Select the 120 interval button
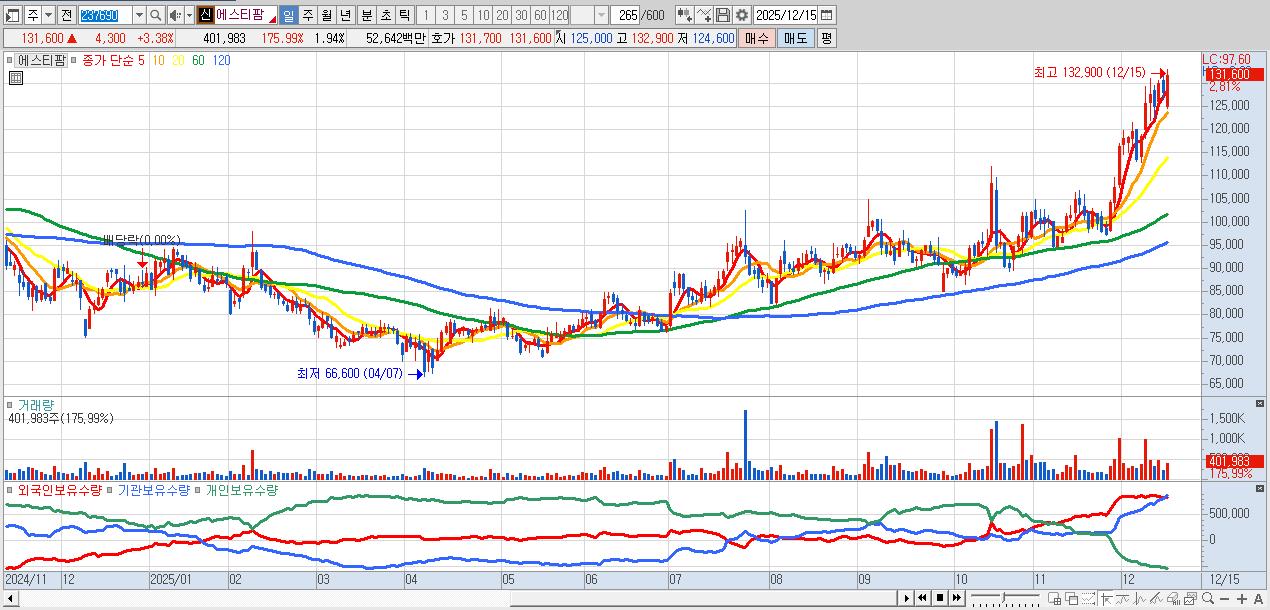Viewport: 1270px width, 610px height. point(559,15)
